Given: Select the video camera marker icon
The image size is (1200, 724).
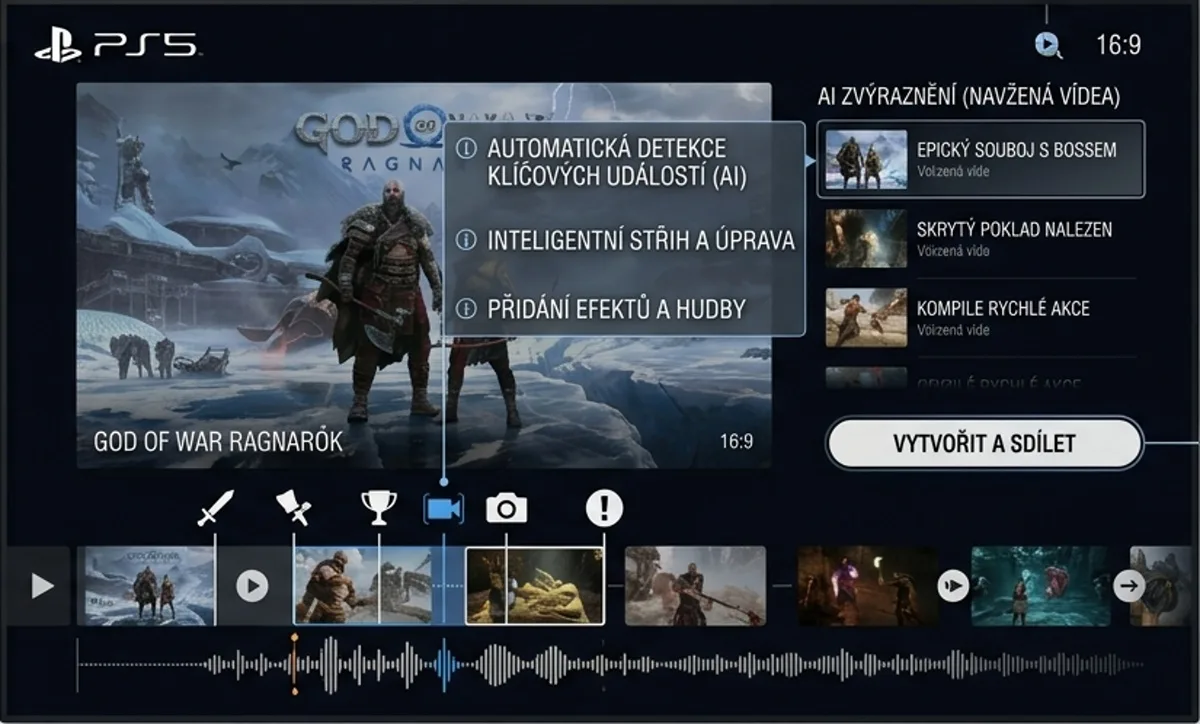Looking at the screenshot, I should (x=443, y=509).
